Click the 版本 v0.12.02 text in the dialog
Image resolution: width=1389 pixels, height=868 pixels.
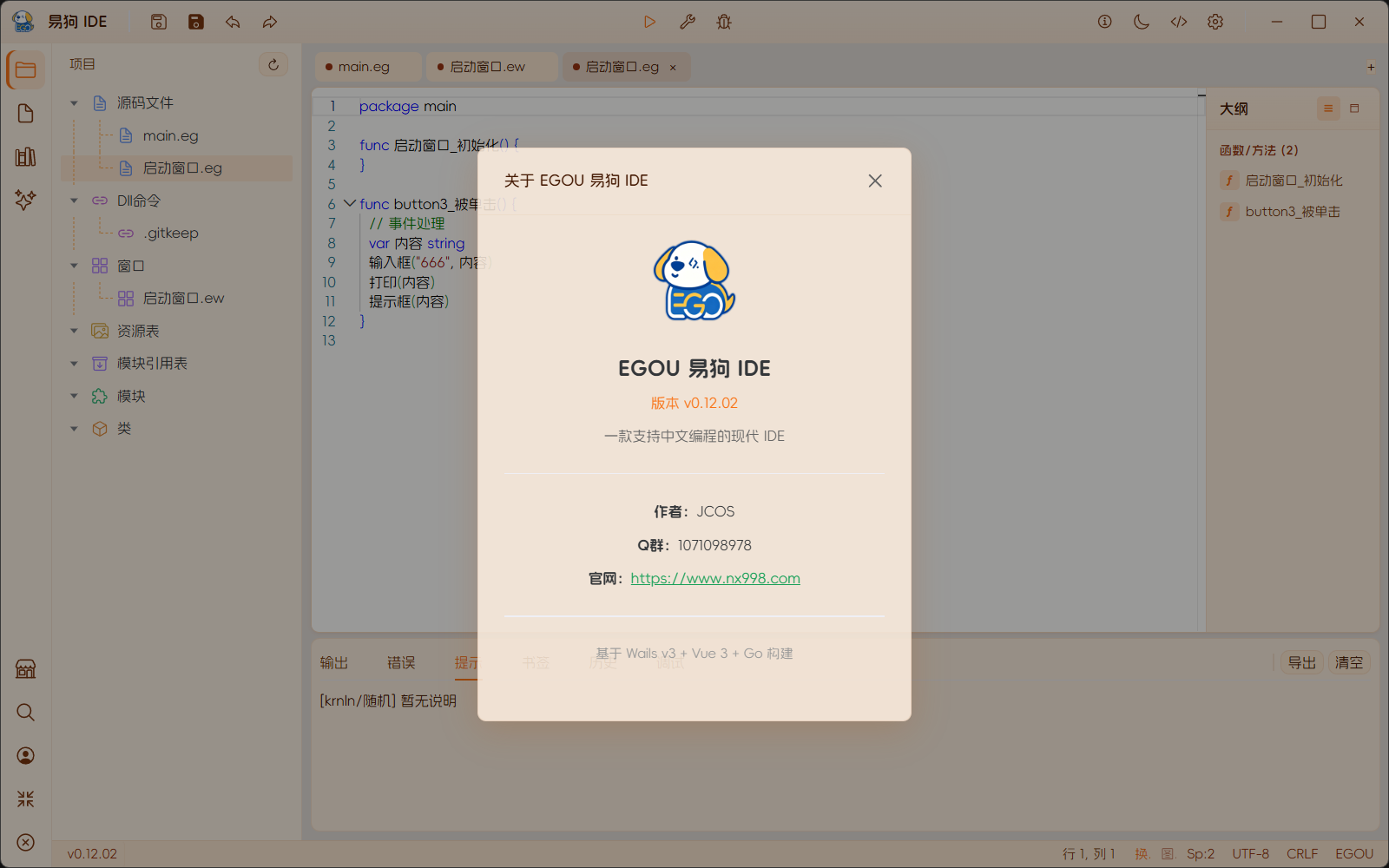[x=694, y=403]
